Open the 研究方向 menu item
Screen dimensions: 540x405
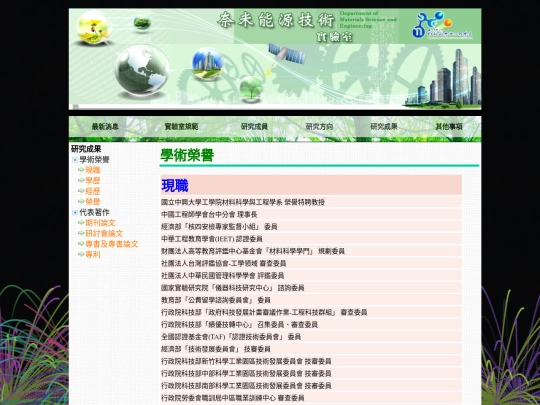(319, 126)
